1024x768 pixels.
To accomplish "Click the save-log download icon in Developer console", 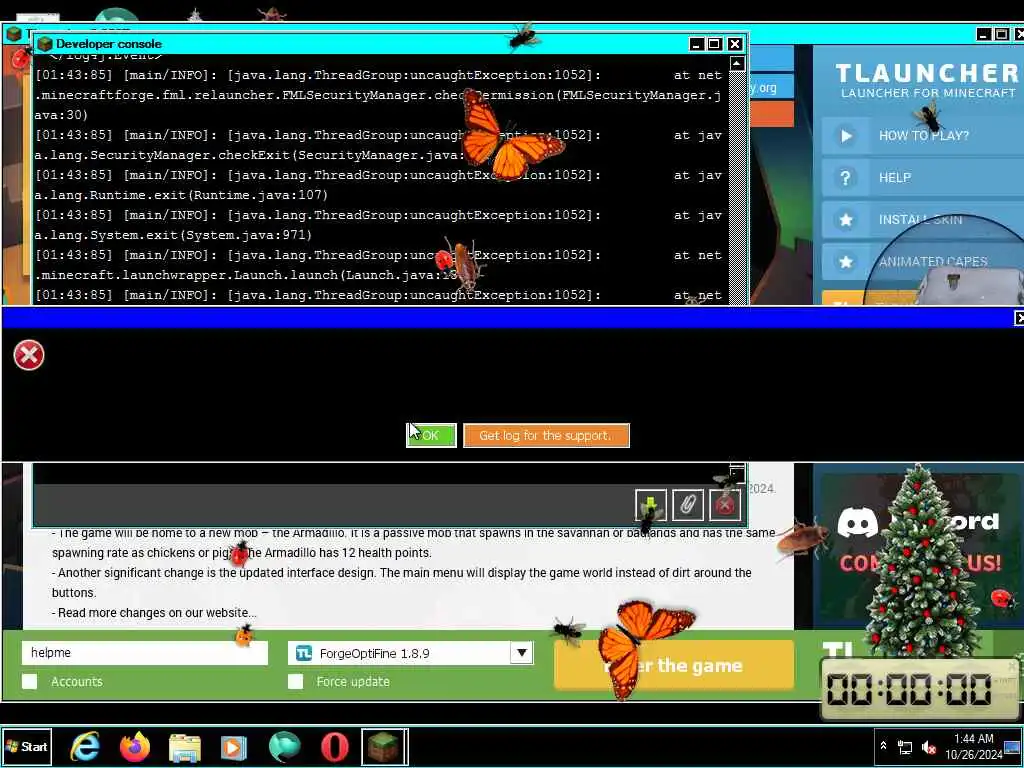I will click(x=650, y=505).
